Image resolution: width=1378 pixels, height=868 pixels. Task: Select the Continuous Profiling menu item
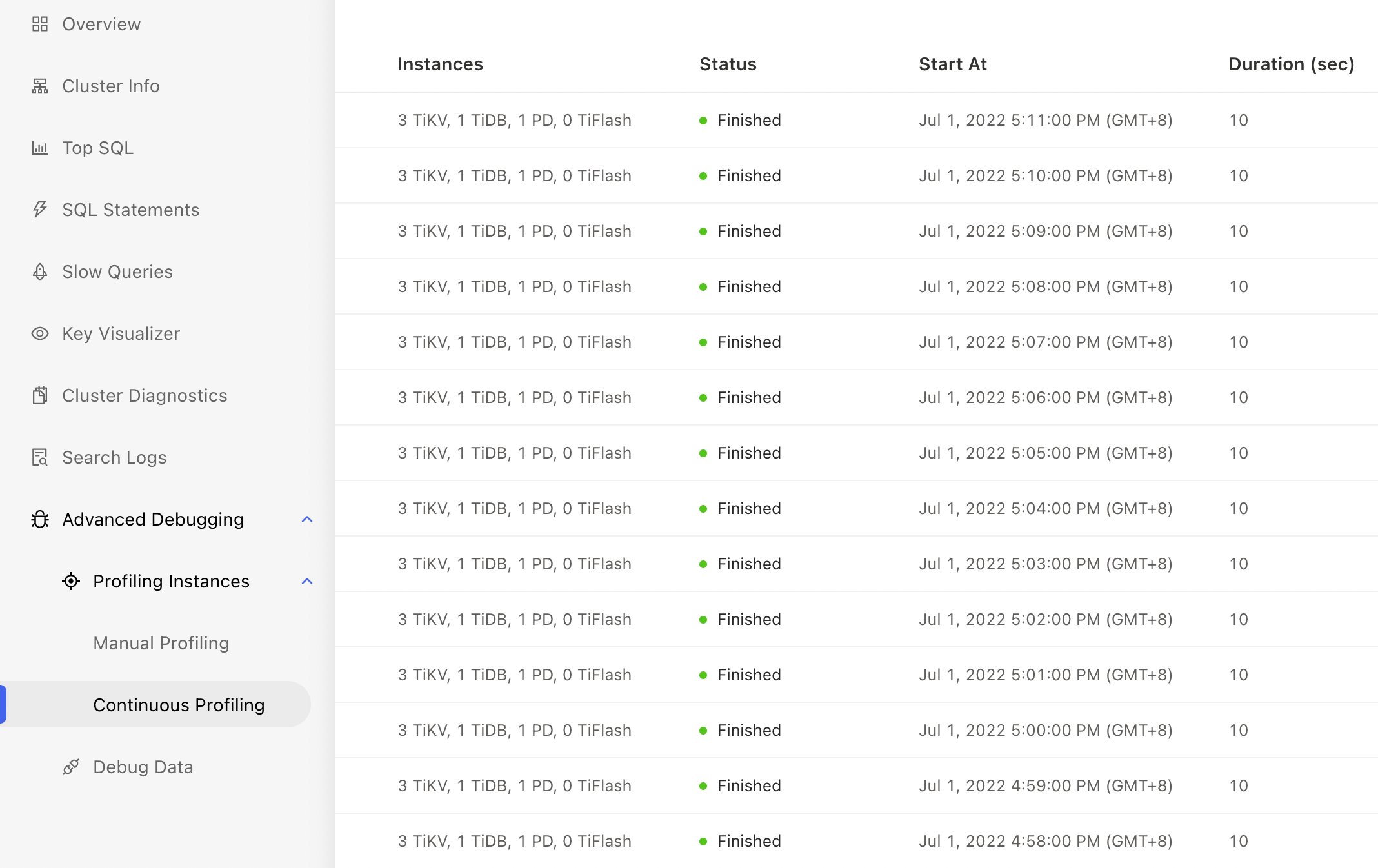pyautogui.click(x=179, y=705)
